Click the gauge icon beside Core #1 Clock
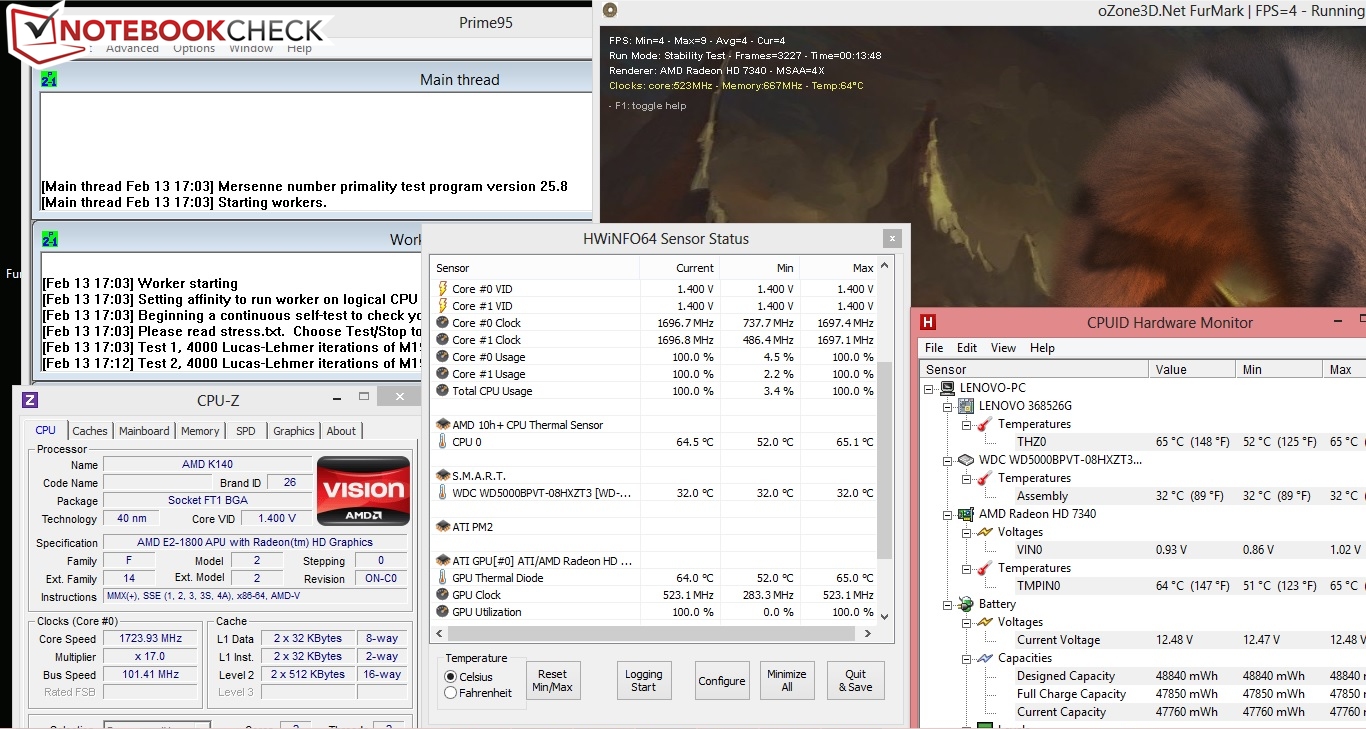 (443, 340)
